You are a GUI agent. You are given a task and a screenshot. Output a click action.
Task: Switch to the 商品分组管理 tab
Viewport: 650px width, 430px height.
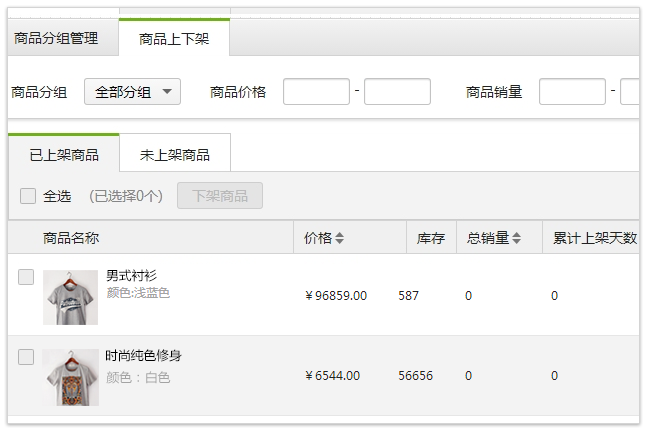56,38
